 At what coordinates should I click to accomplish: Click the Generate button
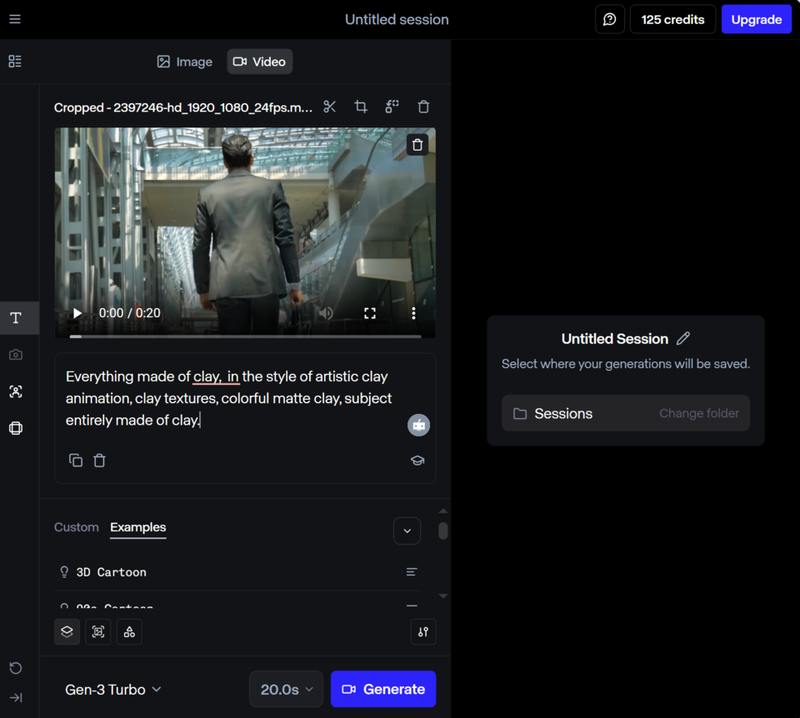pos(383,689)
